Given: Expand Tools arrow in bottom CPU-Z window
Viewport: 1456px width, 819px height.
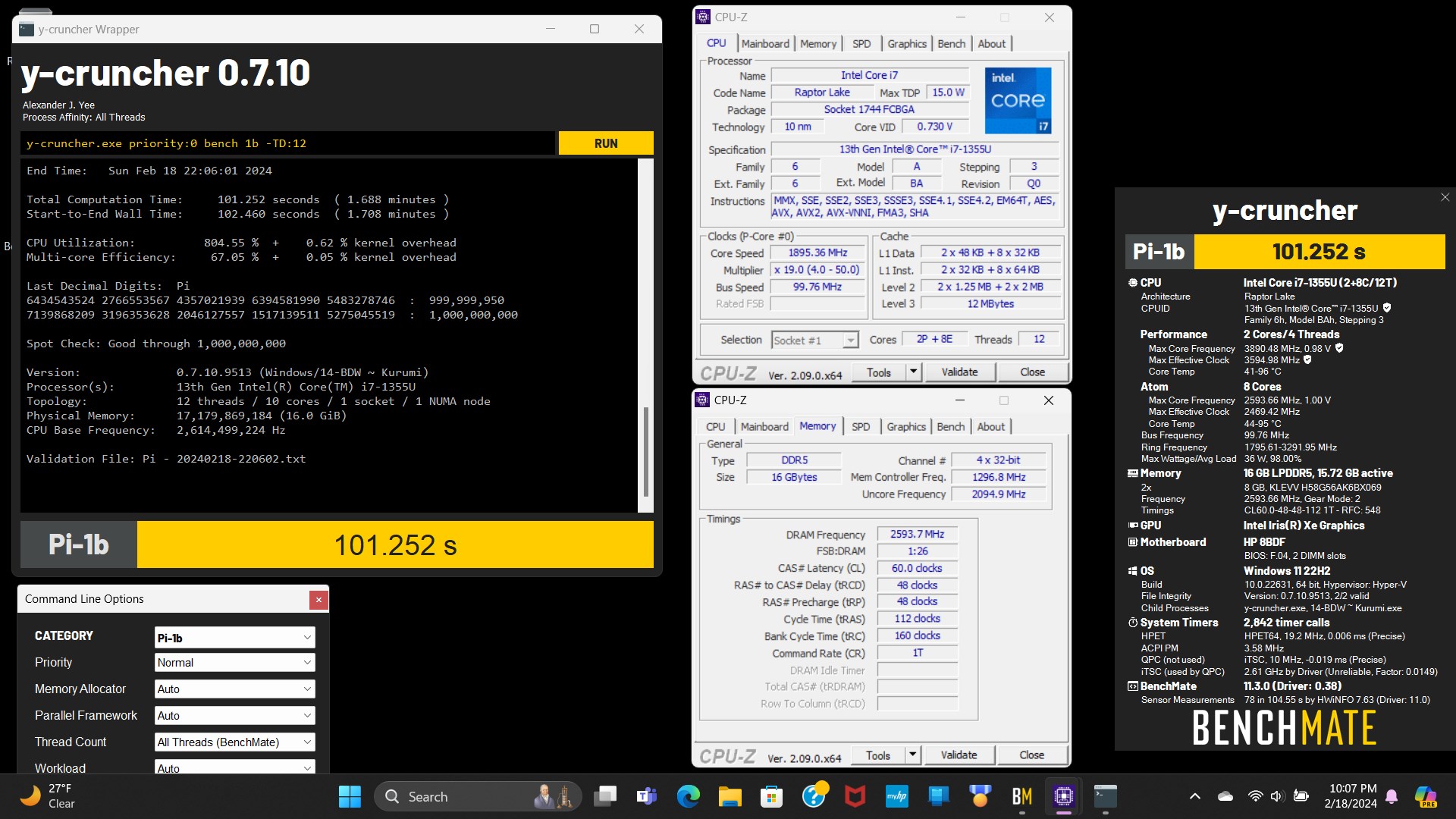Looking at the screenshot, I should [x=912, y=755].
